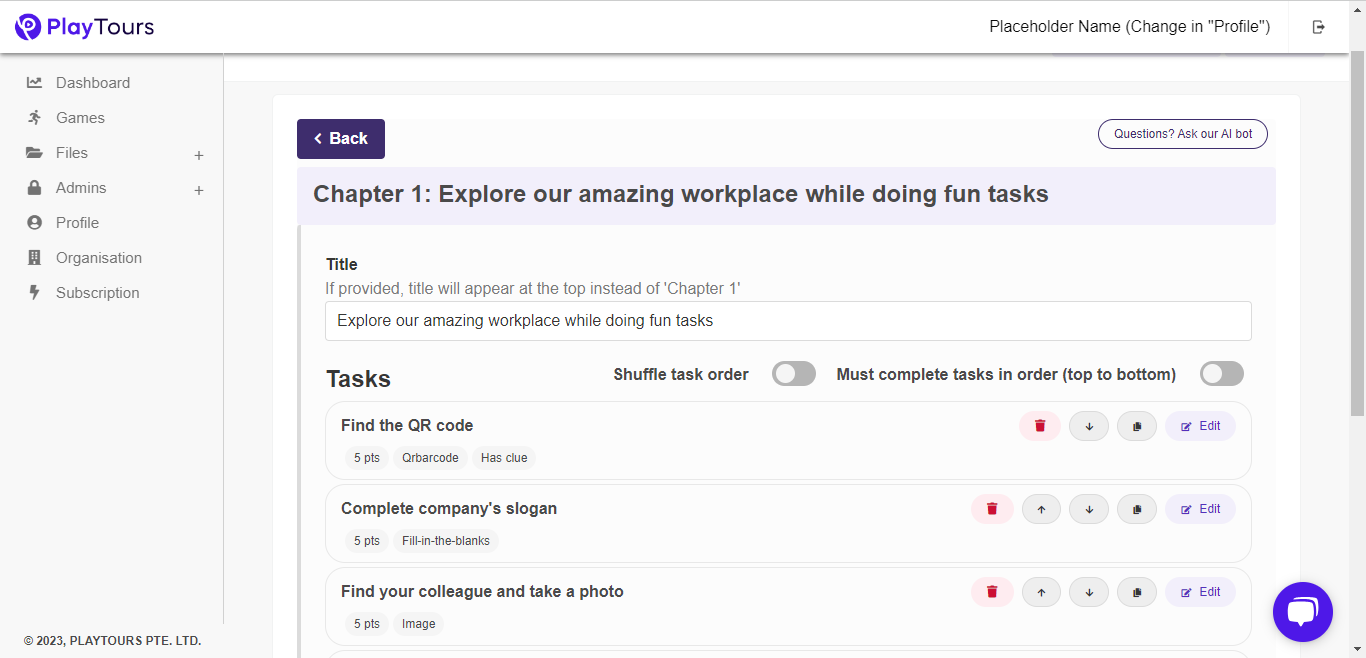Click the chapter Title input field
This screenshot has height=658, width=1366.
788,321
